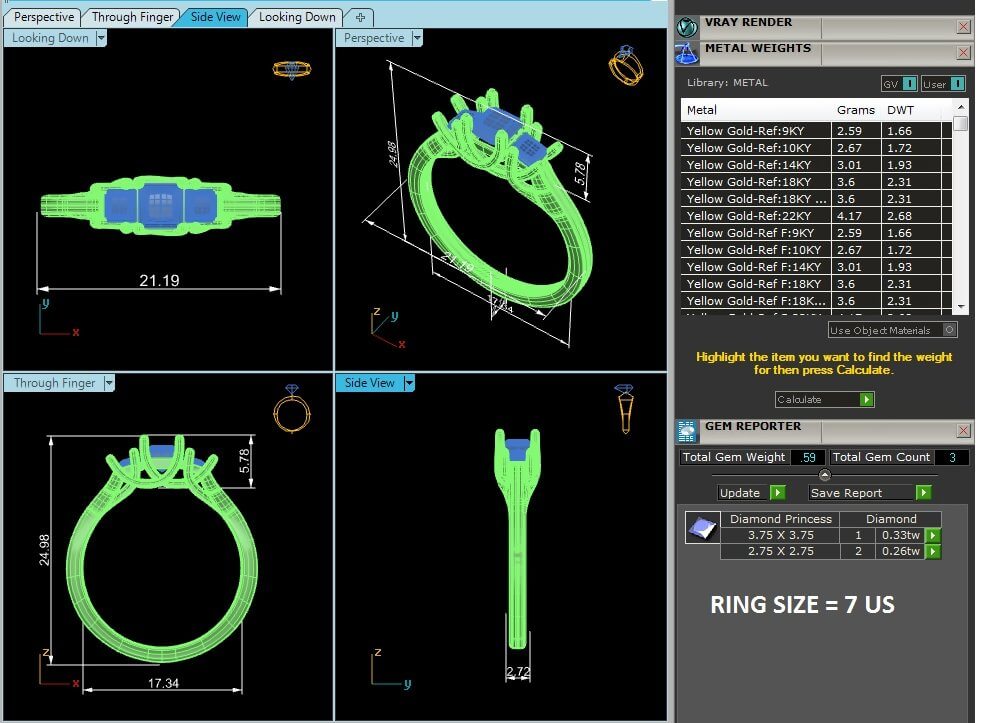Click green arrow beside 0.33tw diamond row
Image resolution: width=983 pixels, height=723 pixels.
[x=932, y=535]
